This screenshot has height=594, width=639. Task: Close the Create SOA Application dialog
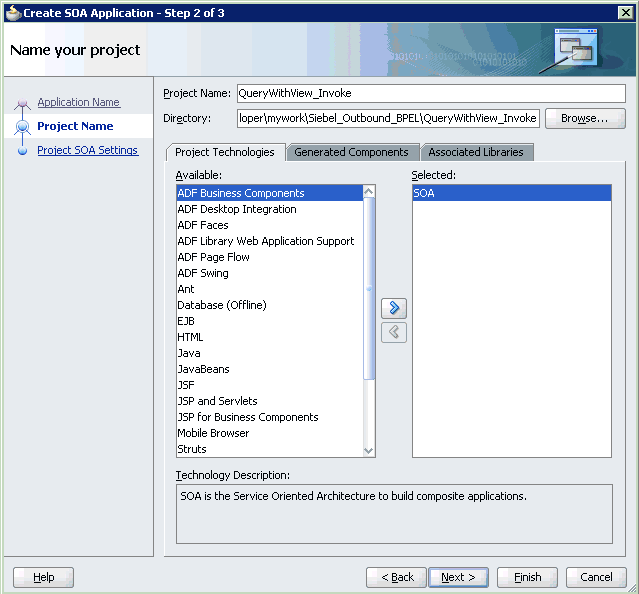[x=625, y=13]
